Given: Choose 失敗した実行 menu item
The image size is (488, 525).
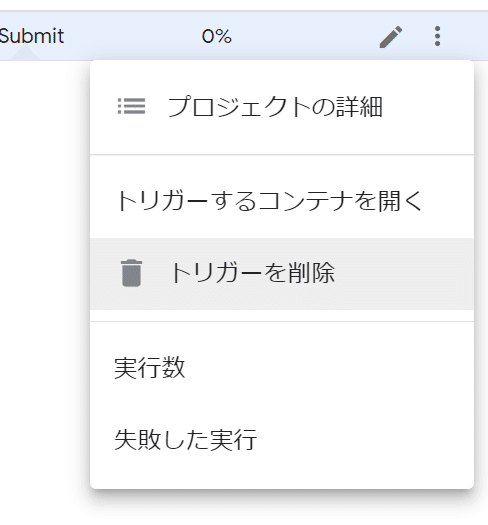Looking at the screenshot, I should click(282, 439).
